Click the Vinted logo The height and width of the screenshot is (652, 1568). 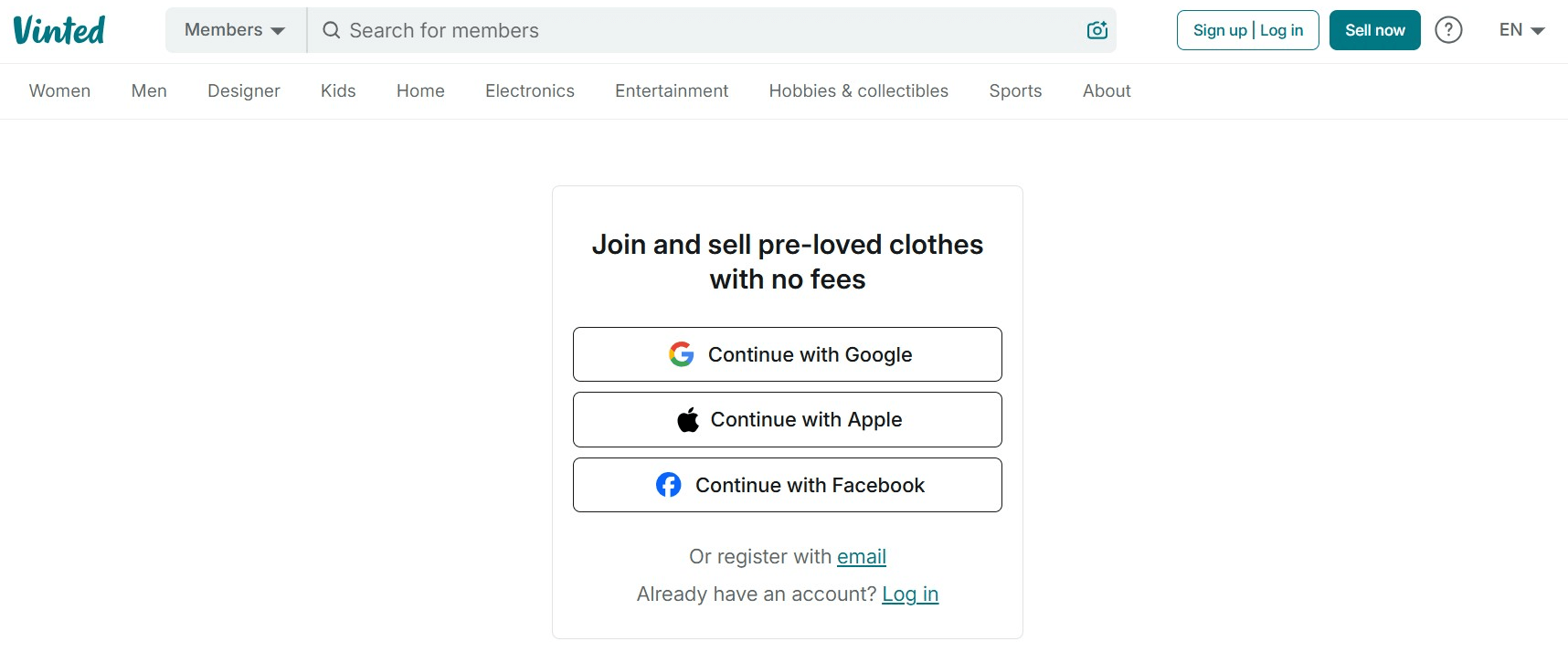coord(59,30)
